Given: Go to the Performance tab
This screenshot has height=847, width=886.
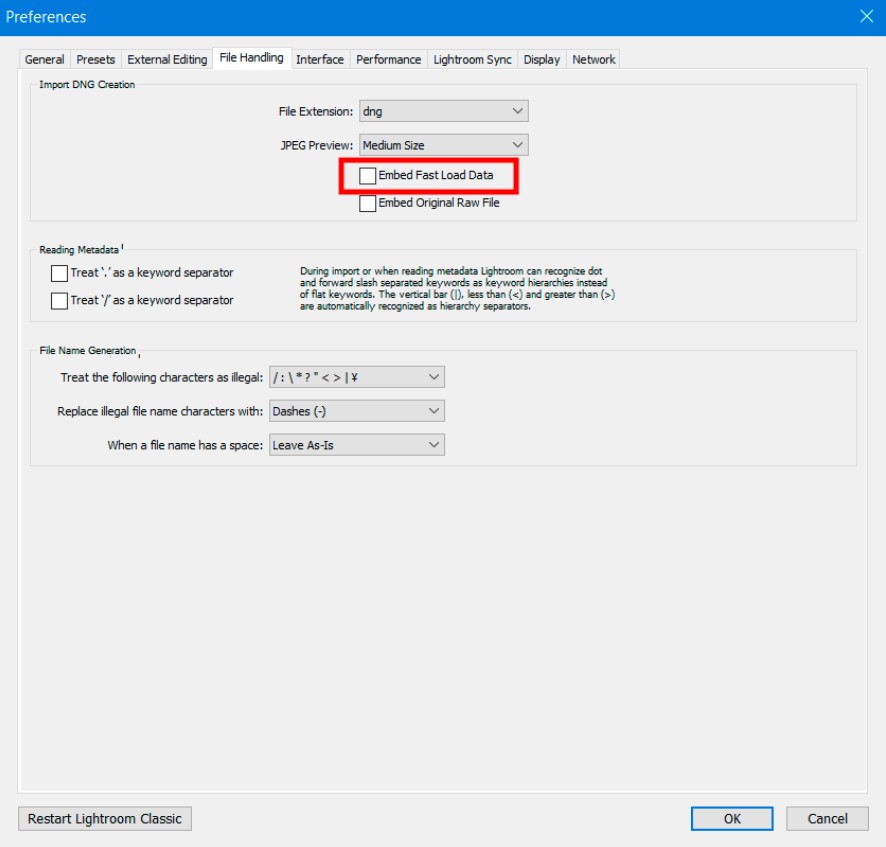Looking at the screenshot, I should tap(388, 59).
